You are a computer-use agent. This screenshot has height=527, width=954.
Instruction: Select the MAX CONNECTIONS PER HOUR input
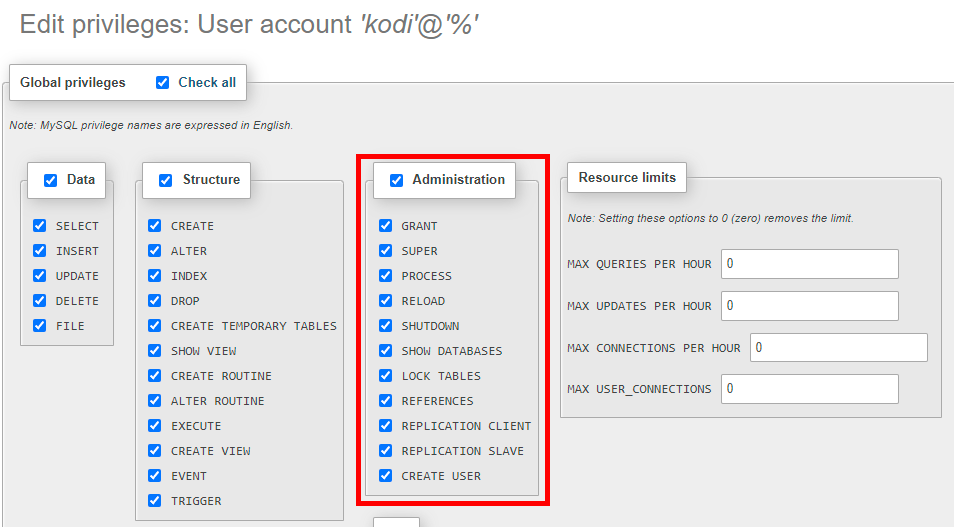click(837, 348)
